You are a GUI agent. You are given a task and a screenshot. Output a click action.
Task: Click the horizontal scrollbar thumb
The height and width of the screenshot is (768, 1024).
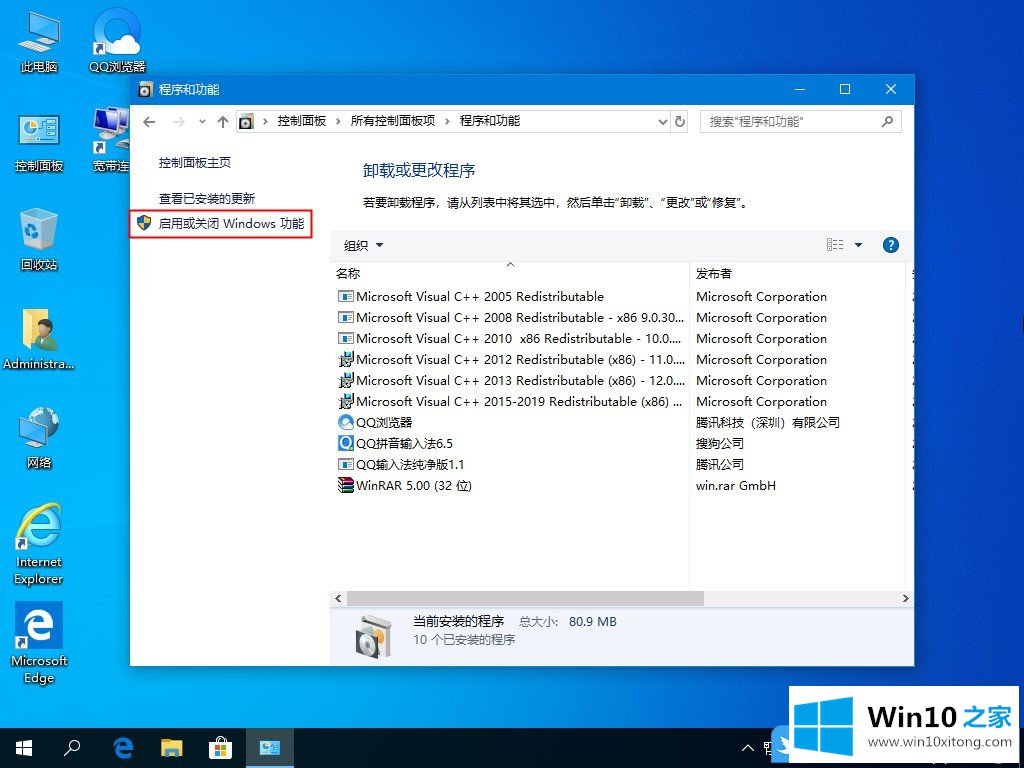click(x=525, y=598)
